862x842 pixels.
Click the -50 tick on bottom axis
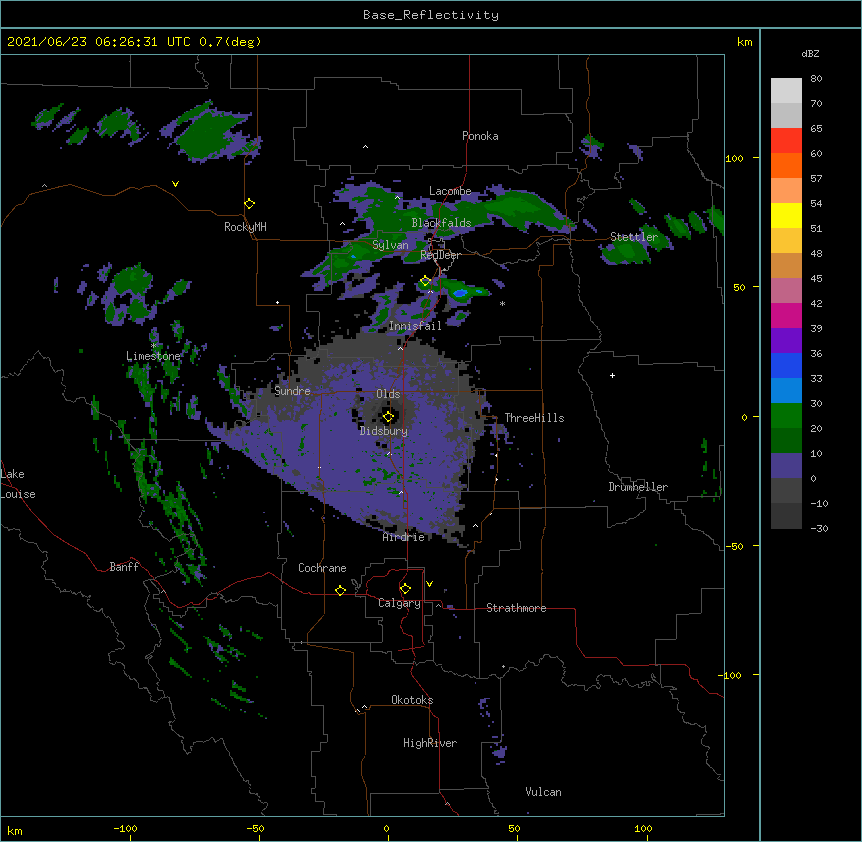pyautogui.click(x=255, y=828)
